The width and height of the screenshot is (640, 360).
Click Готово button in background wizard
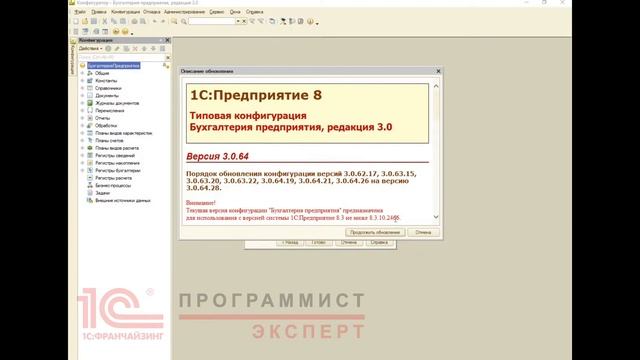pos(318,242)
